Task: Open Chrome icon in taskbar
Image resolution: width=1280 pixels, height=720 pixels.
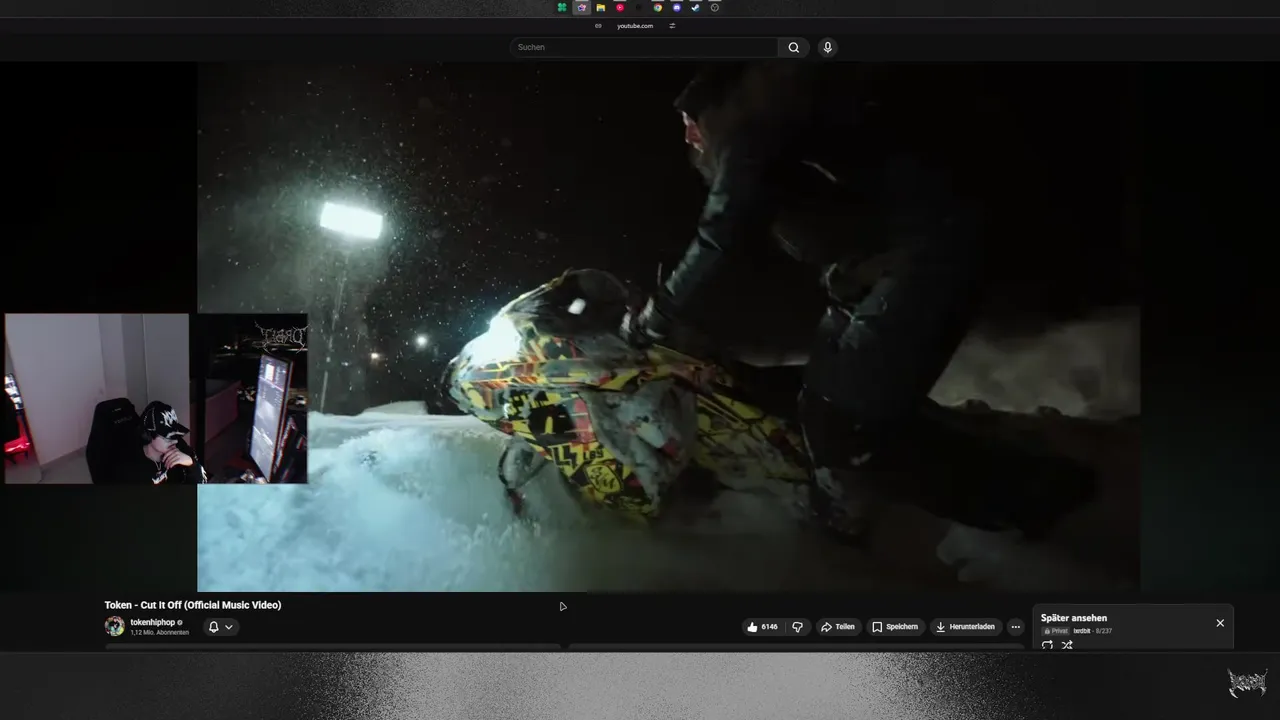Action: click(x=658, y=7)
